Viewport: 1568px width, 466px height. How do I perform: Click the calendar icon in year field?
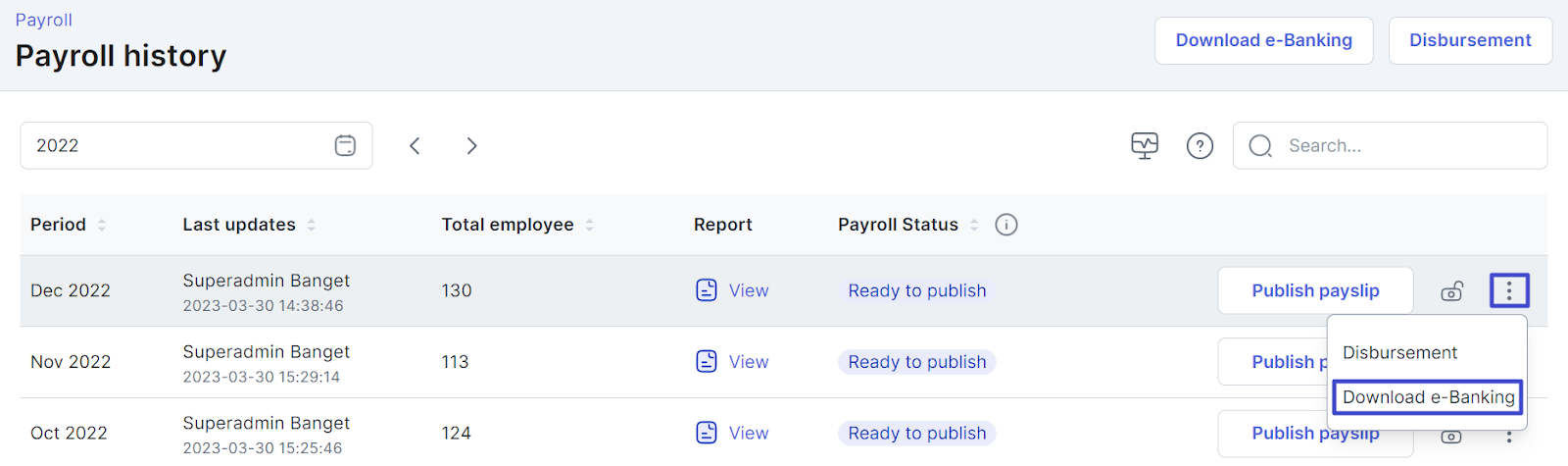tap(345, 146)
